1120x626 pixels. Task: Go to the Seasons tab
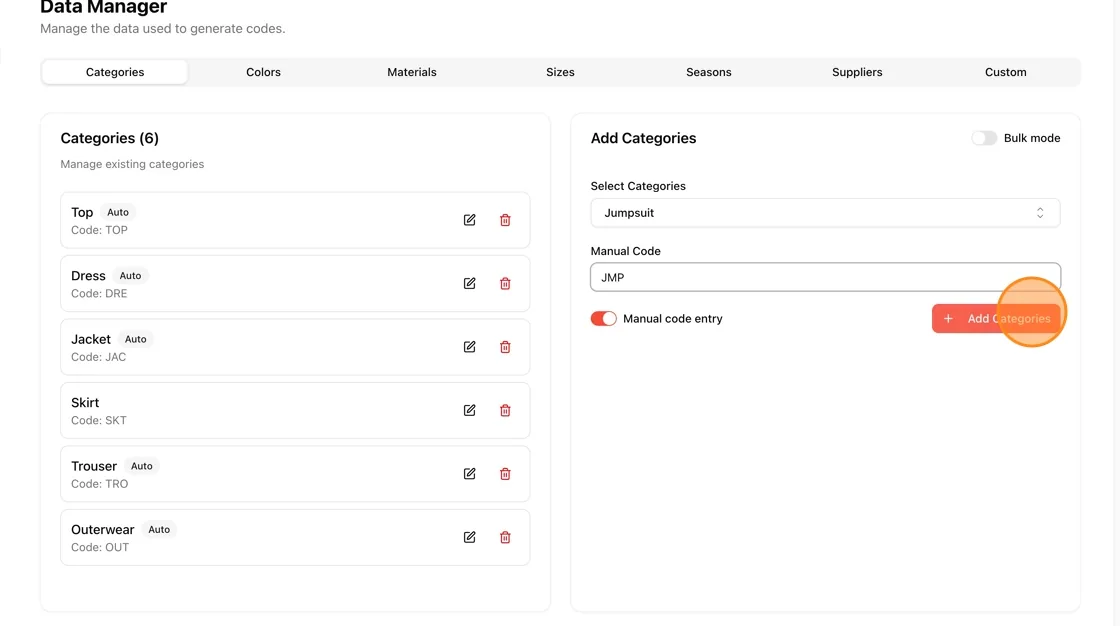709,72
